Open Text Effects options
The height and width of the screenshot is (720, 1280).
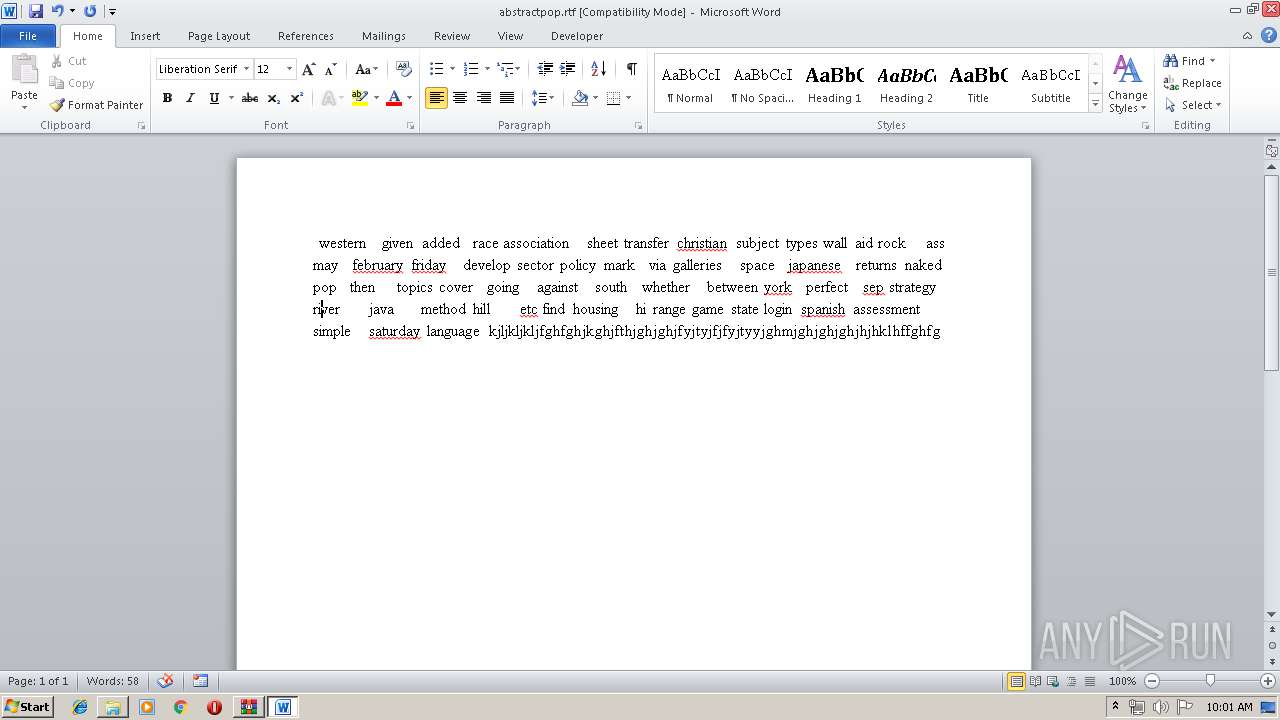[x=330, y=98]
